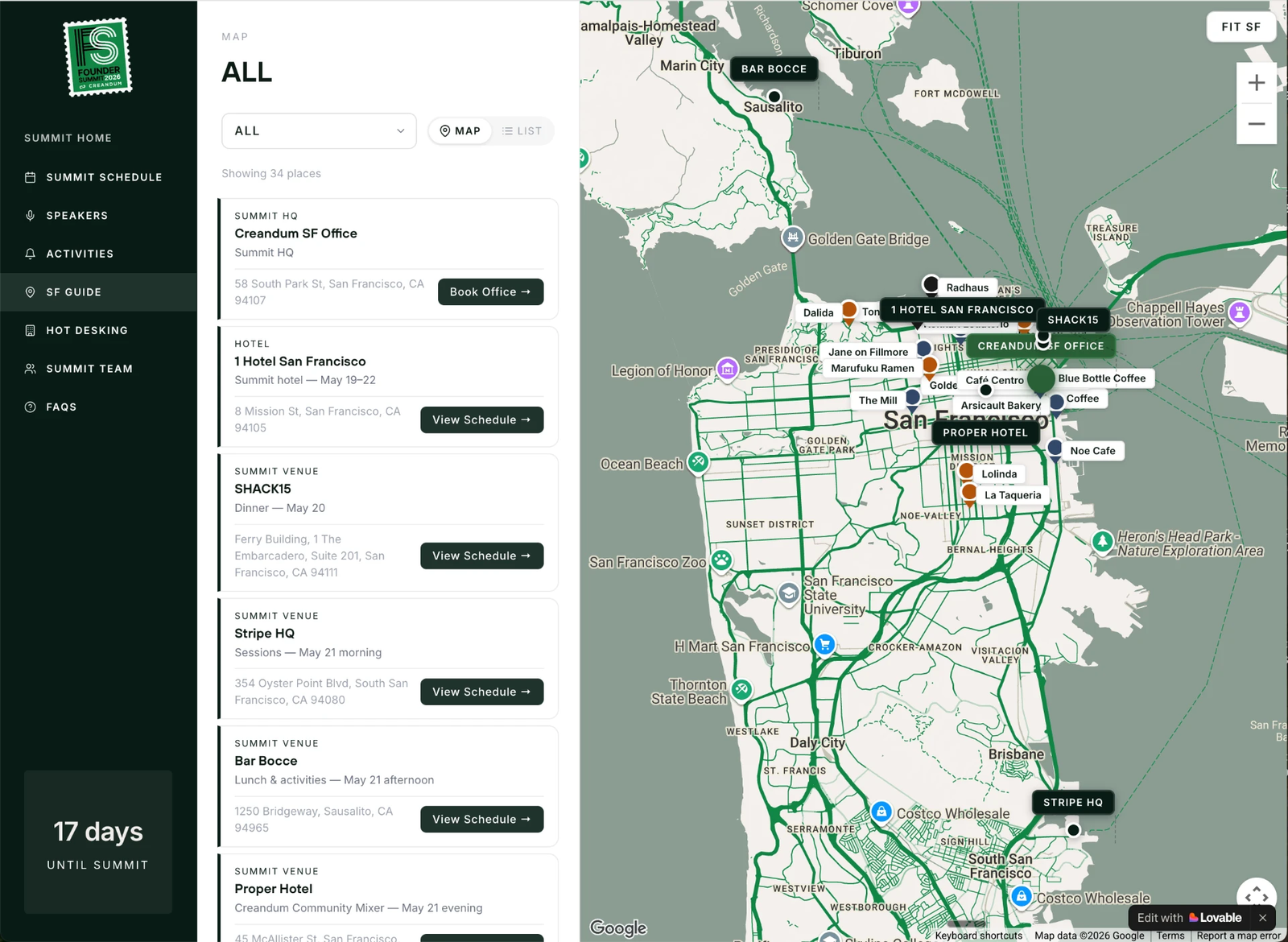The image size is (1288, 942).
Task: Click the Legion of Honor museum icon
Action: [x=728, y=370]
